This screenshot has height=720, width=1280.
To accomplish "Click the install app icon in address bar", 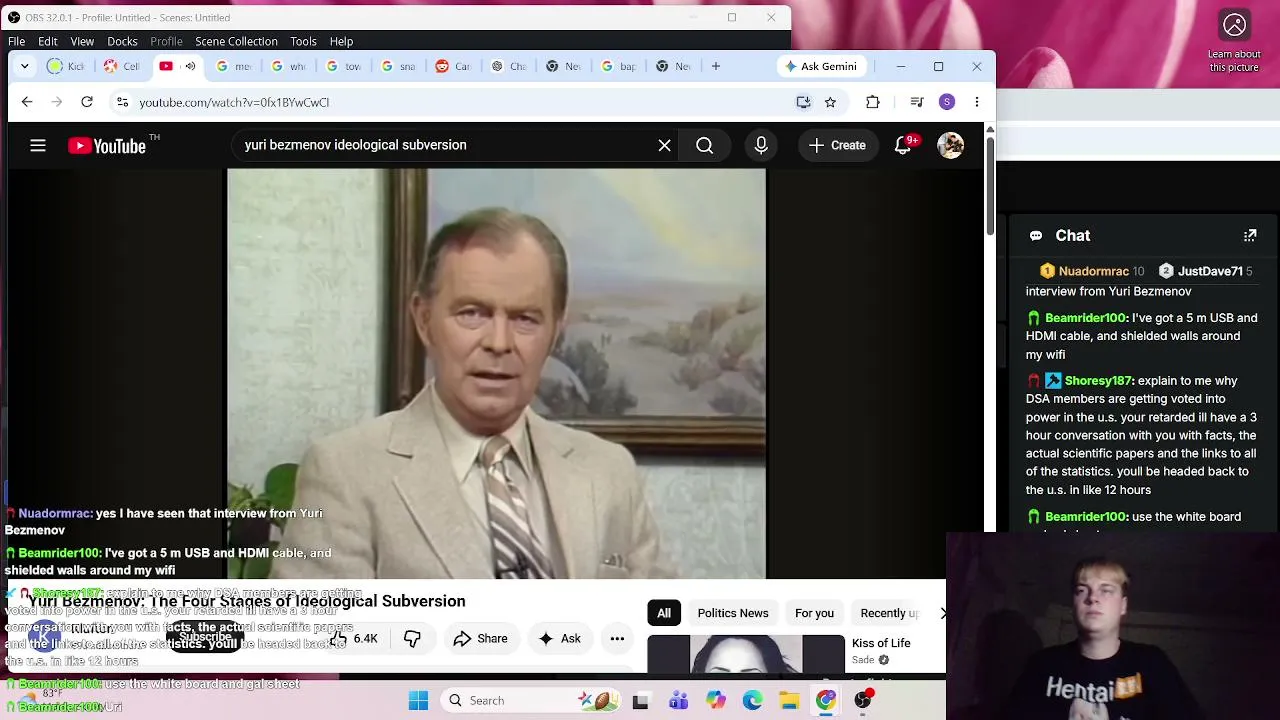I will coord(803,102).
